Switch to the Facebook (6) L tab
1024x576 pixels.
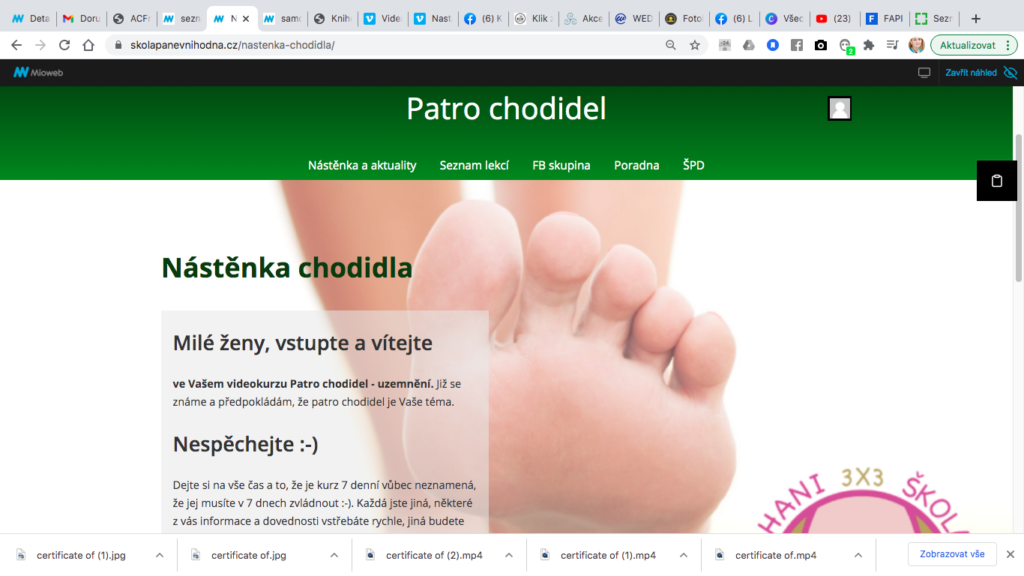coord(735,19)
